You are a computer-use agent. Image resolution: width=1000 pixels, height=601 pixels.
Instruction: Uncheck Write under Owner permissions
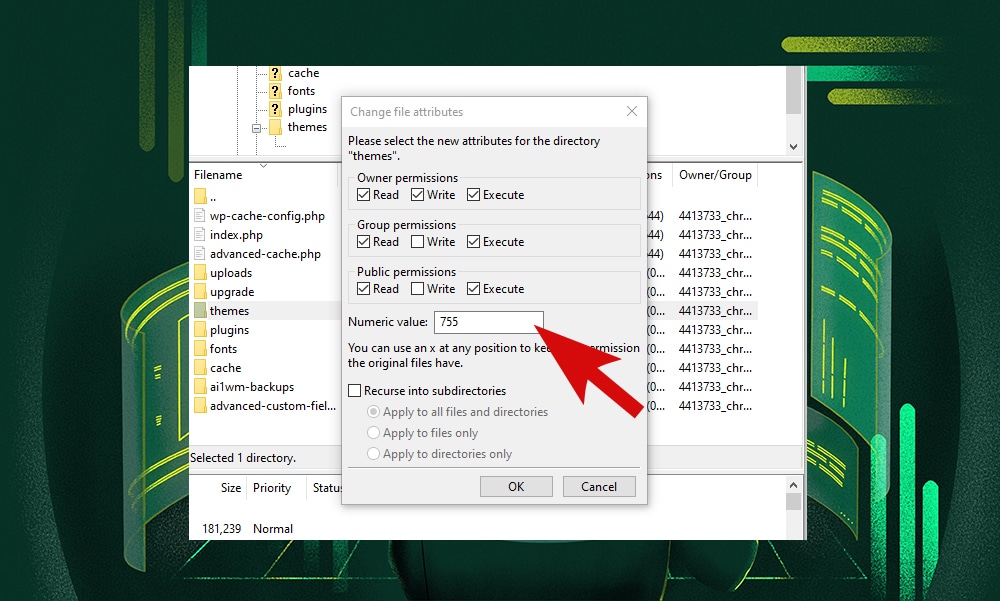pos(416,195)
